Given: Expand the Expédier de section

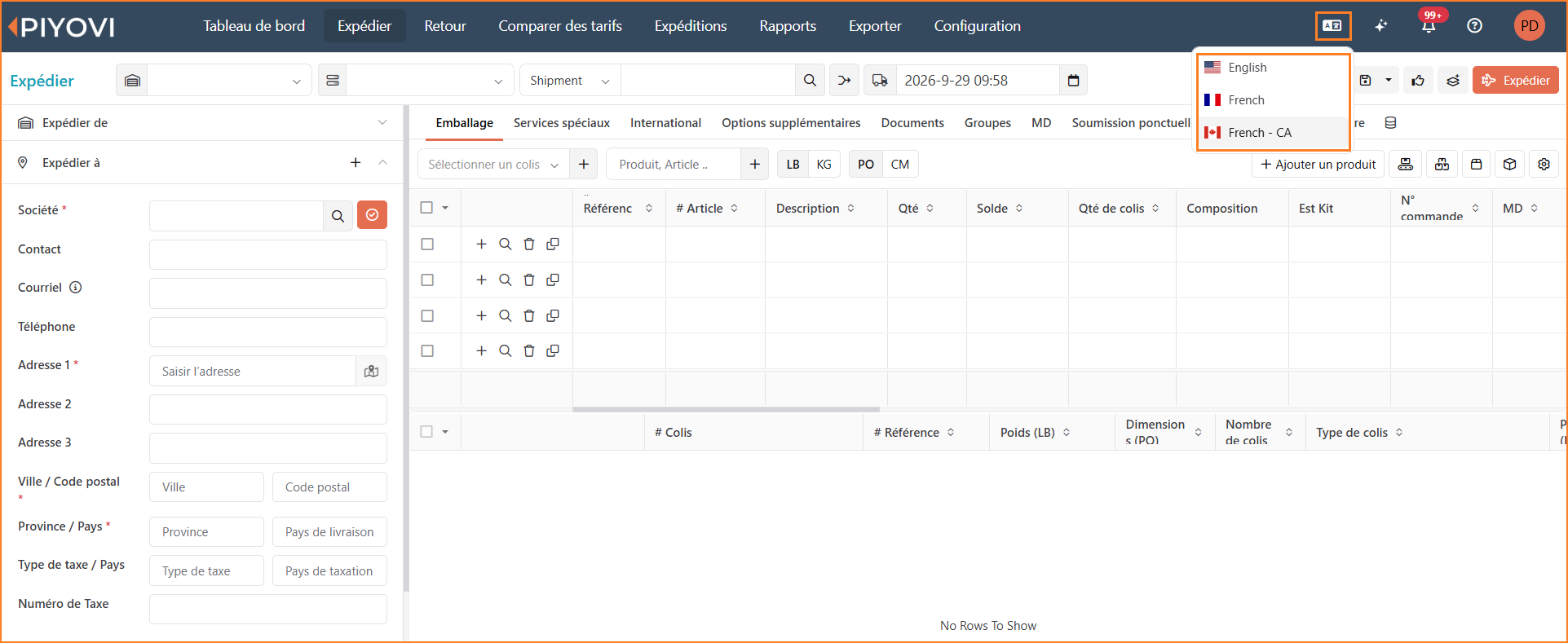Looking at the screenshot, I should 382,122.
